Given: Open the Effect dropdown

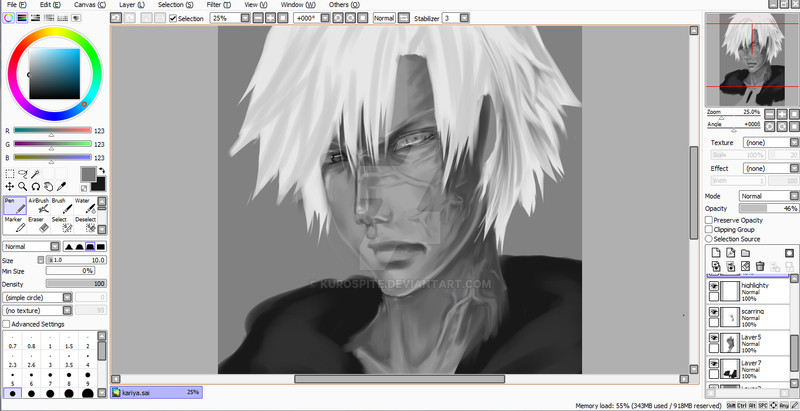Looking at the screenshot, I should coord(794,168).
